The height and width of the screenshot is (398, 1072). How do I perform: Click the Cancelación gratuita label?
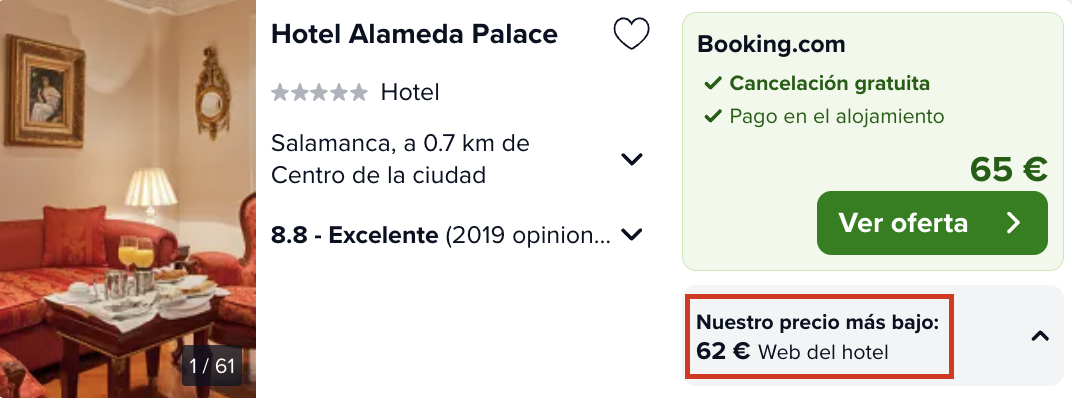829,83
